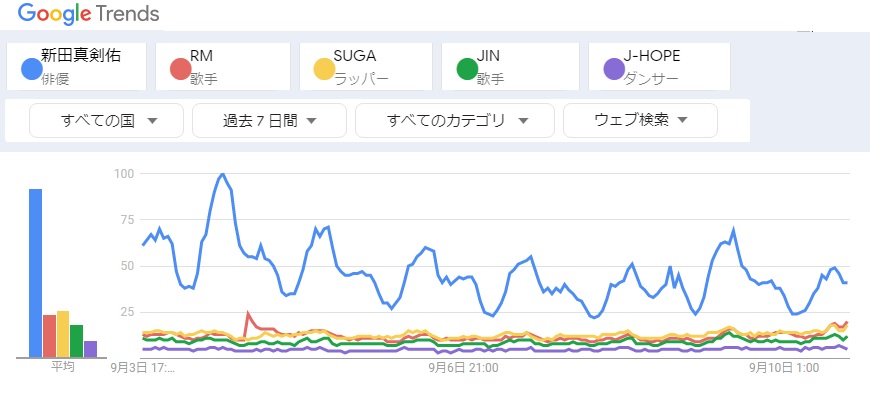This screenshot has height=400, width=870.
Task: Expand the ウェブ検索 search type dropdown
Action: [640, 121]
